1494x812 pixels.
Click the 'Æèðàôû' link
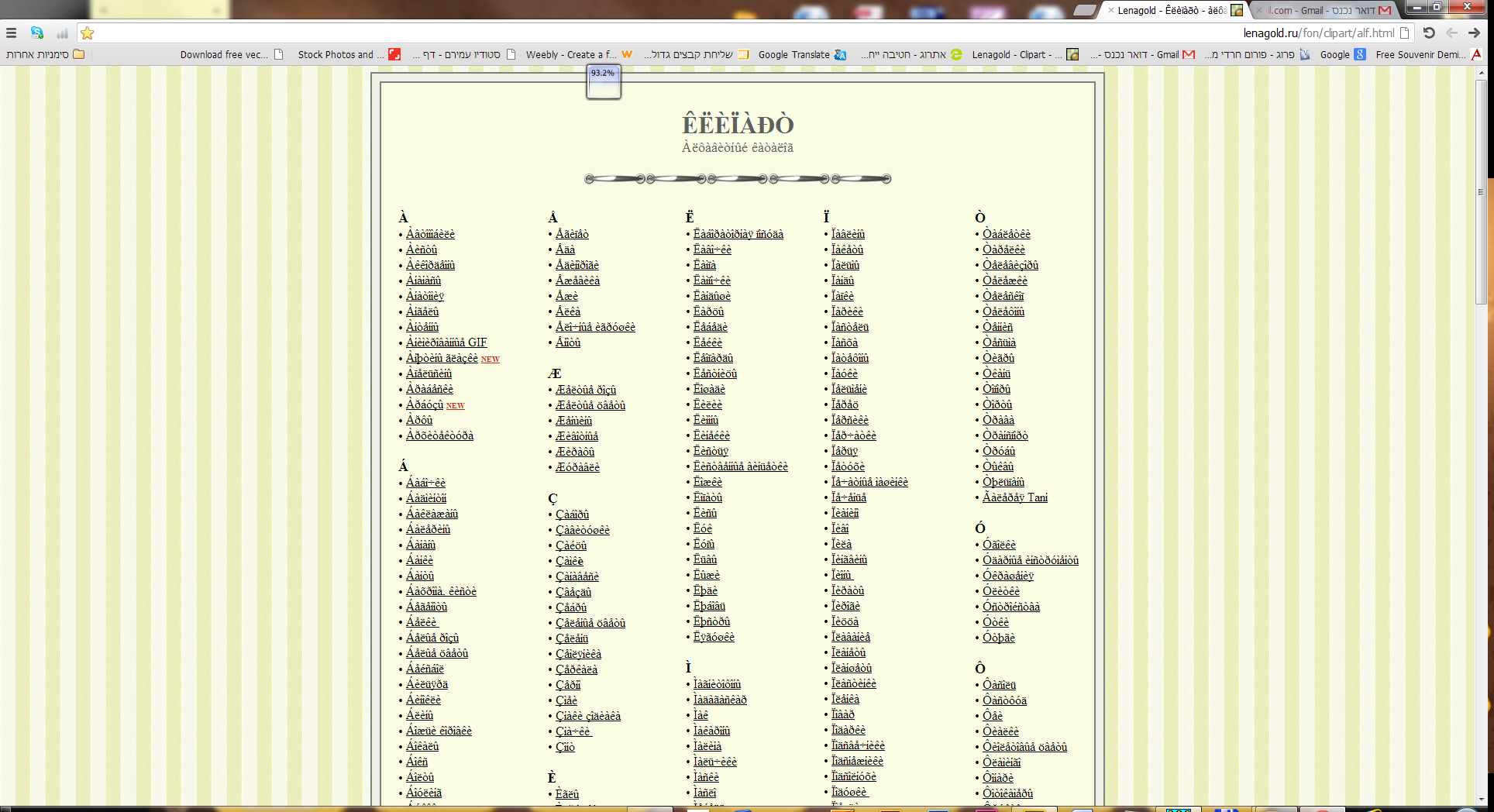coord(575,452)
